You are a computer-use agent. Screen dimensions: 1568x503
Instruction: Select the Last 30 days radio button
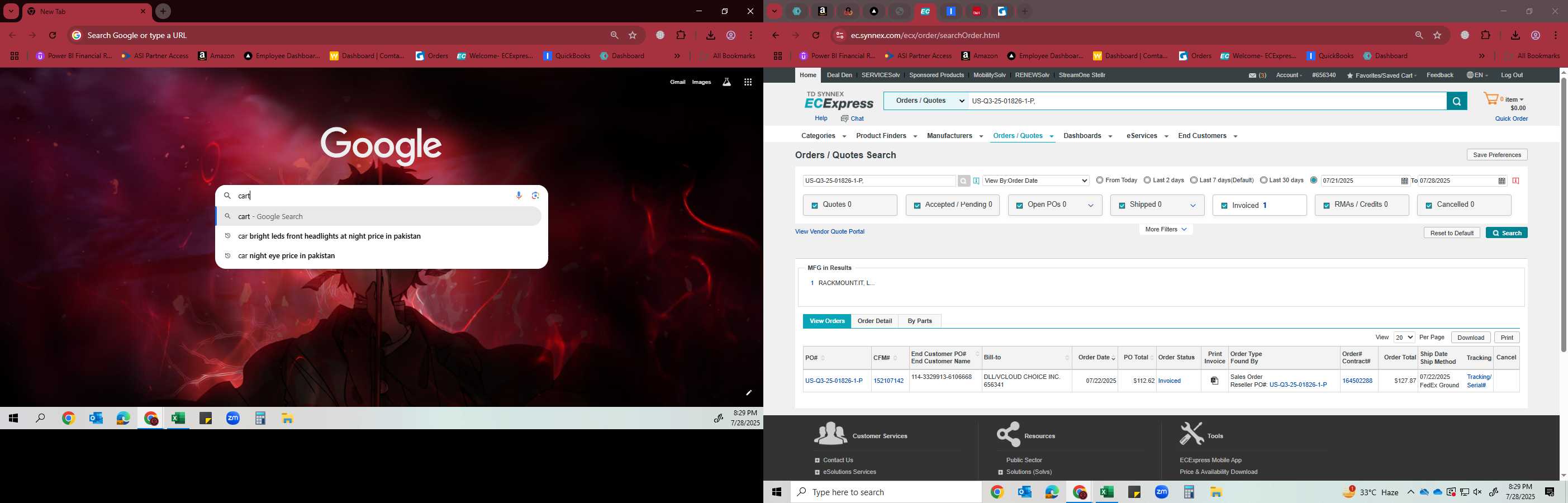(1263, 181)
